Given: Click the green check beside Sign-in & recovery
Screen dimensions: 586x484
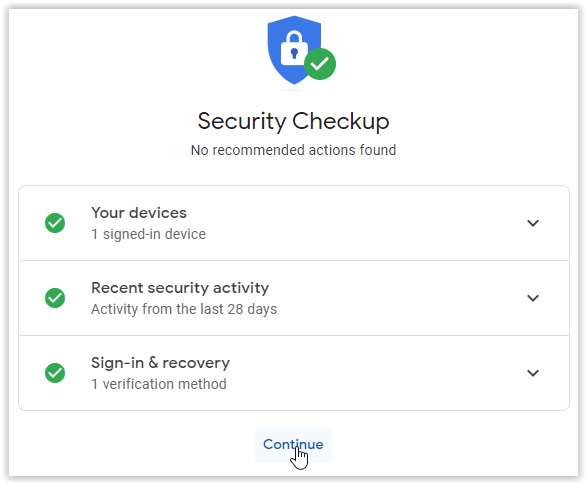Looking at the screenshot, I should (55, 373).
